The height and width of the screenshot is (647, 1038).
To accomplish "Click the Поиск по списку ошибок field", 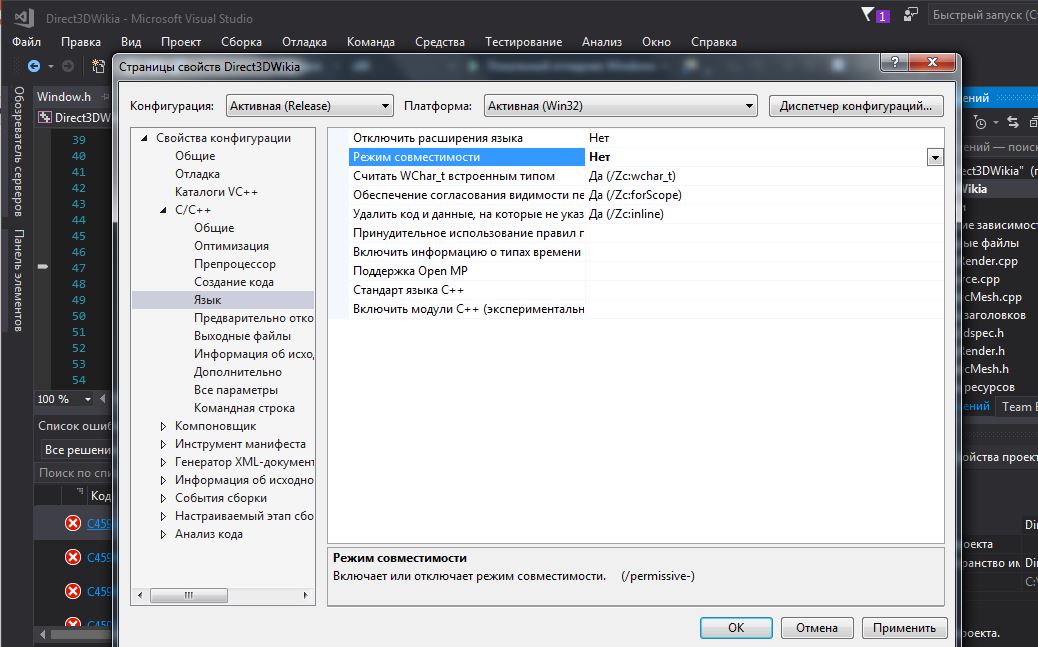I will coord(73,473).
